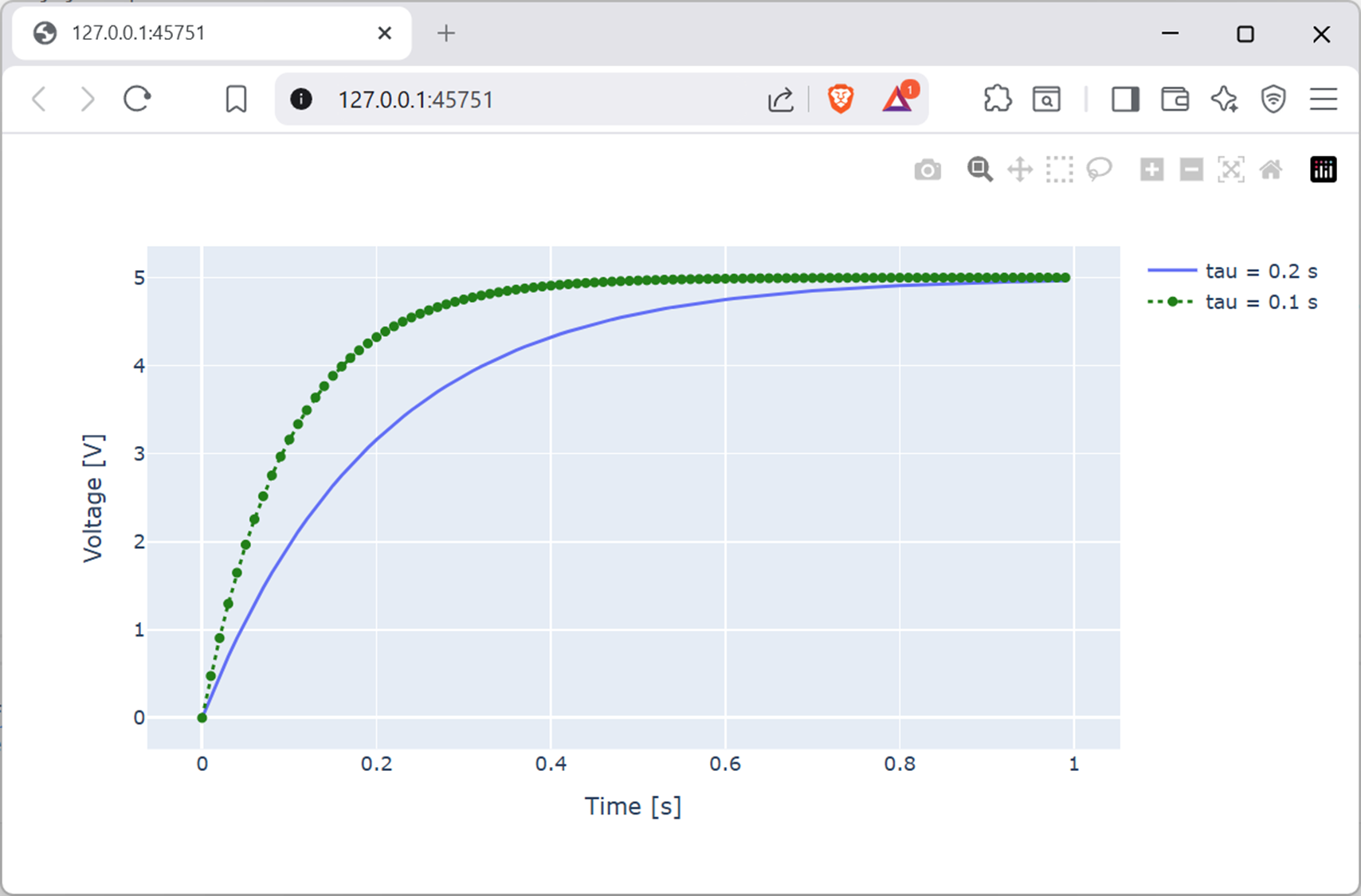
Task: Choose the Box Select tool
Action: (x=1059, y=170)
